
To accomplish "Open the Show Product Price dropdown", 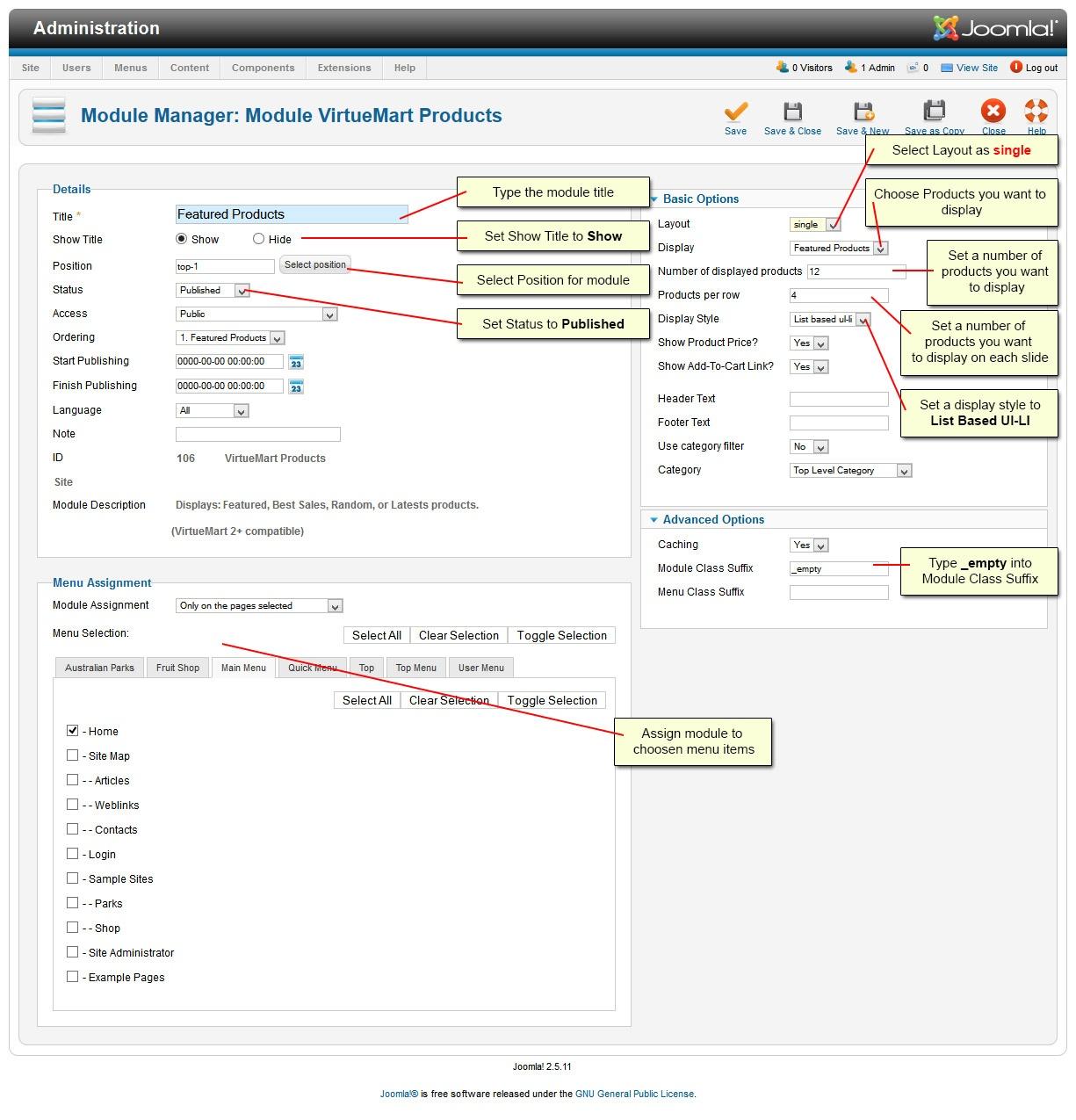I will coord(809,343).
